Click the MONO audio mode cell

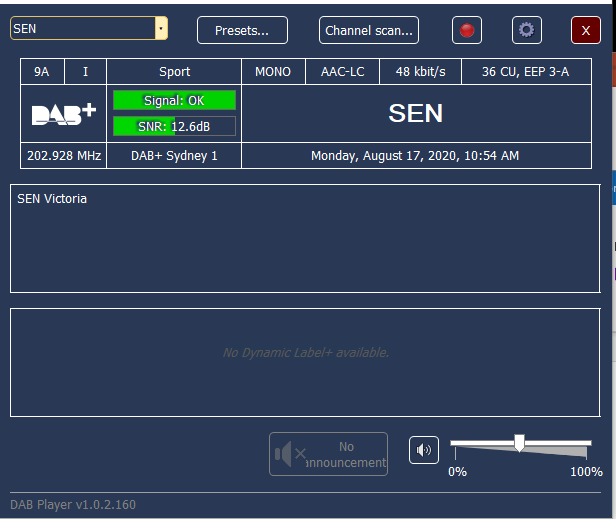point(273,72)
